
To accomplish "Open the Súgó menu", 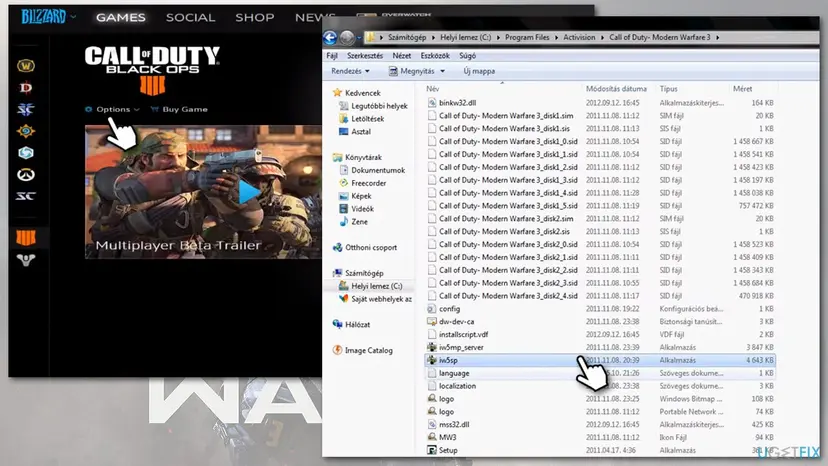I will pos(467,55).
